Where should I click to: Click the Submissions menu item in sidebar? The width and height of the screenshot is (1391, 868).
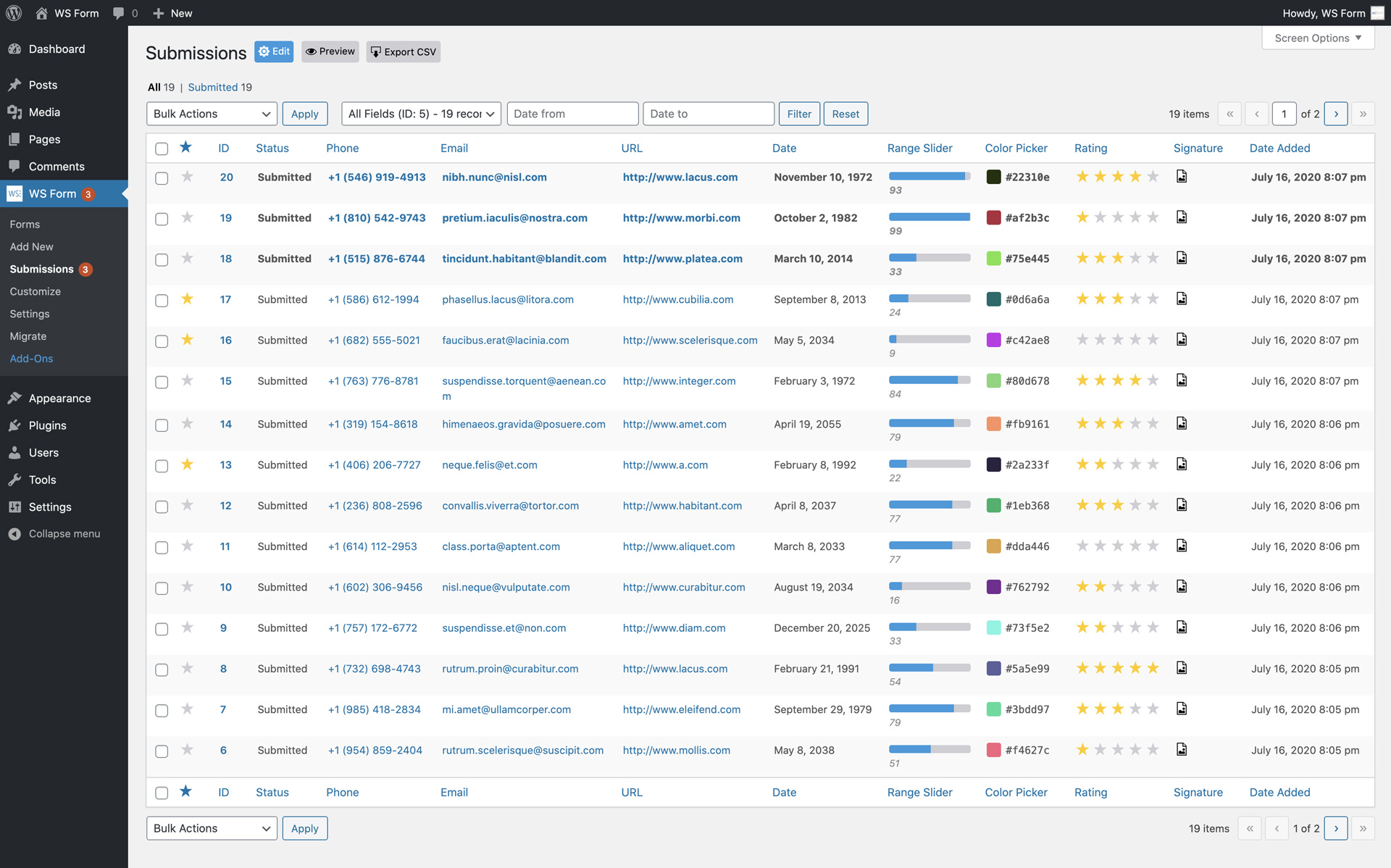42,268
